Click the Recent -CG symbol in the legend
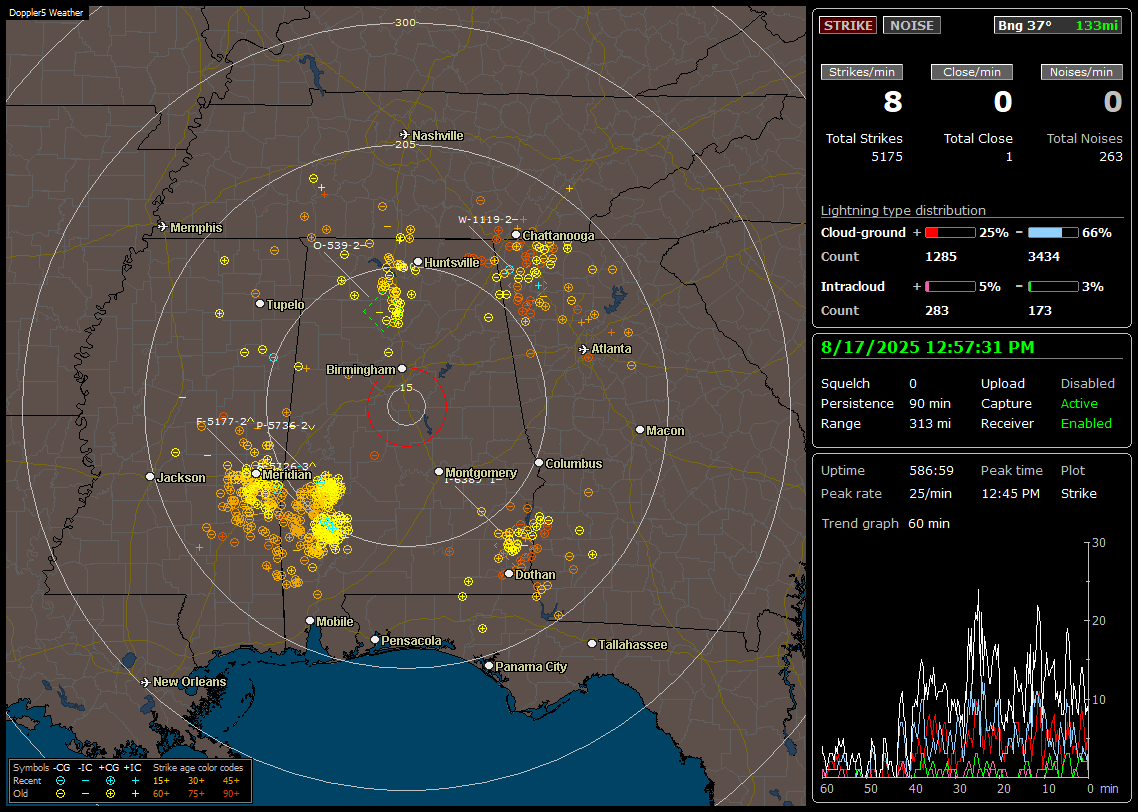 tap(61, 781)
